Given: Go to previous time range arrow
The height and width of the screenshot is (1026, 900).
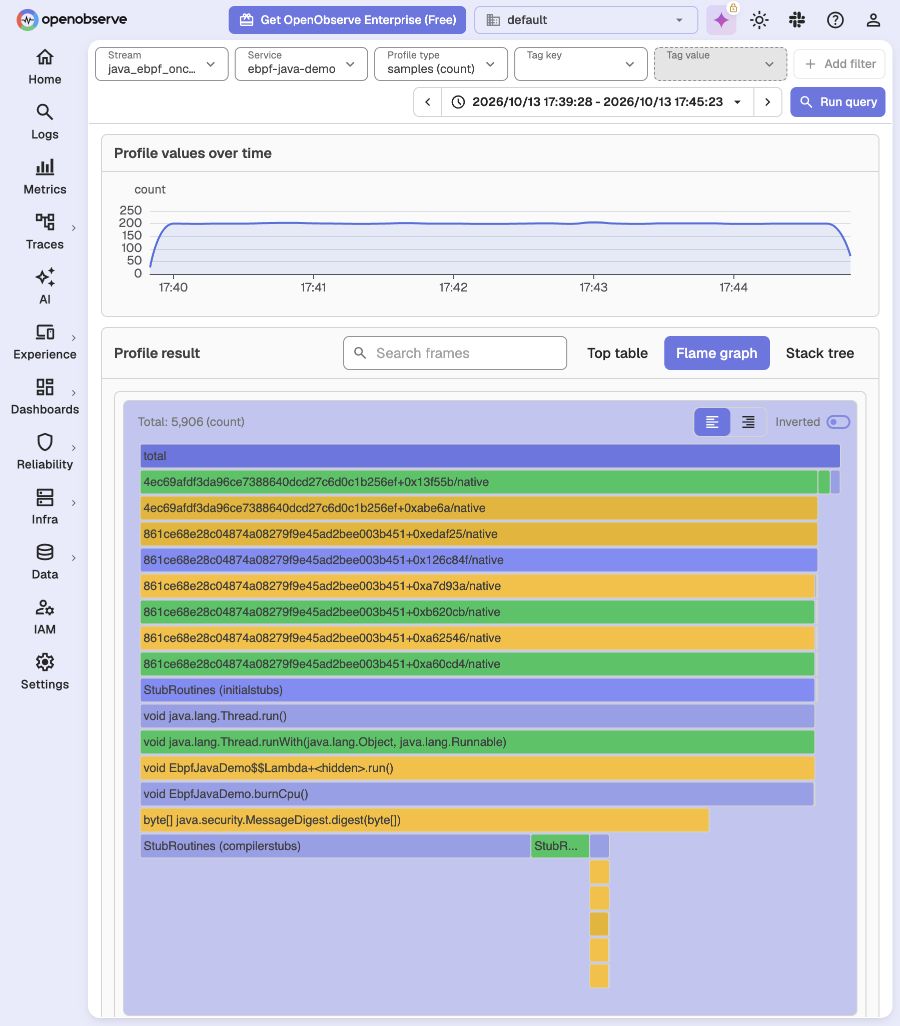Looking at the screenshot, I should (x=427, y=102).
